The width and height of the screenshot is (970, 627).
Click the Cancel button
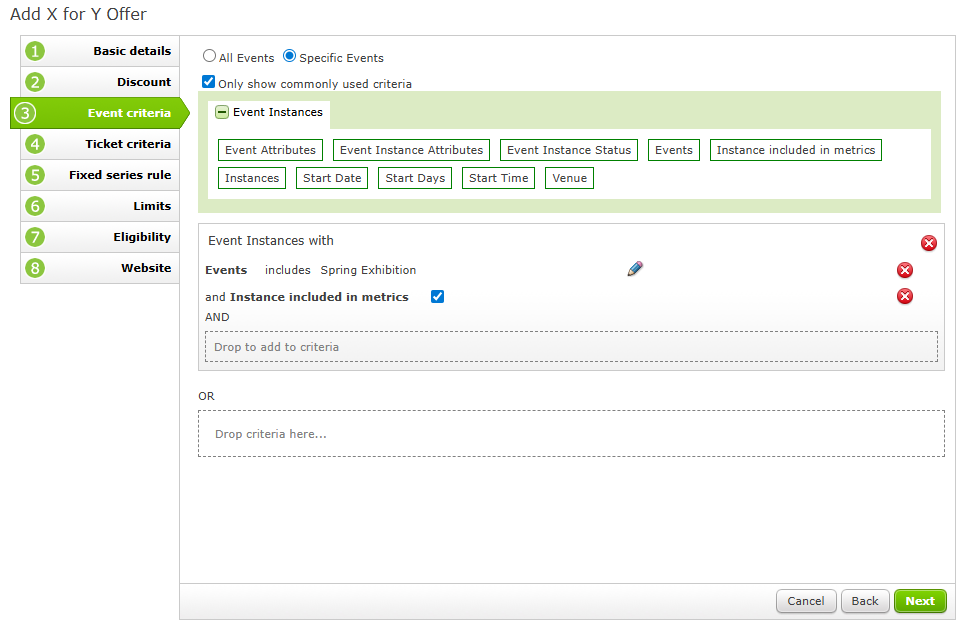[806, 601]
